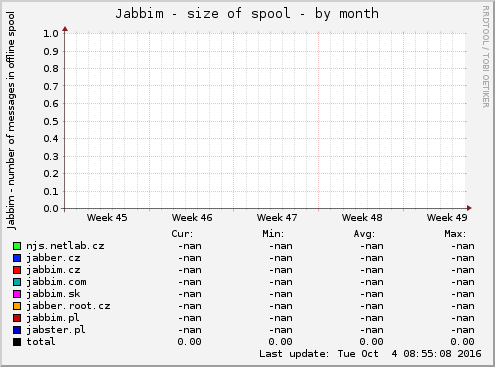Viewport: 495px width, 367px height.
Task: Select the jabbim.sk legend label
Action: coord(53,294)
